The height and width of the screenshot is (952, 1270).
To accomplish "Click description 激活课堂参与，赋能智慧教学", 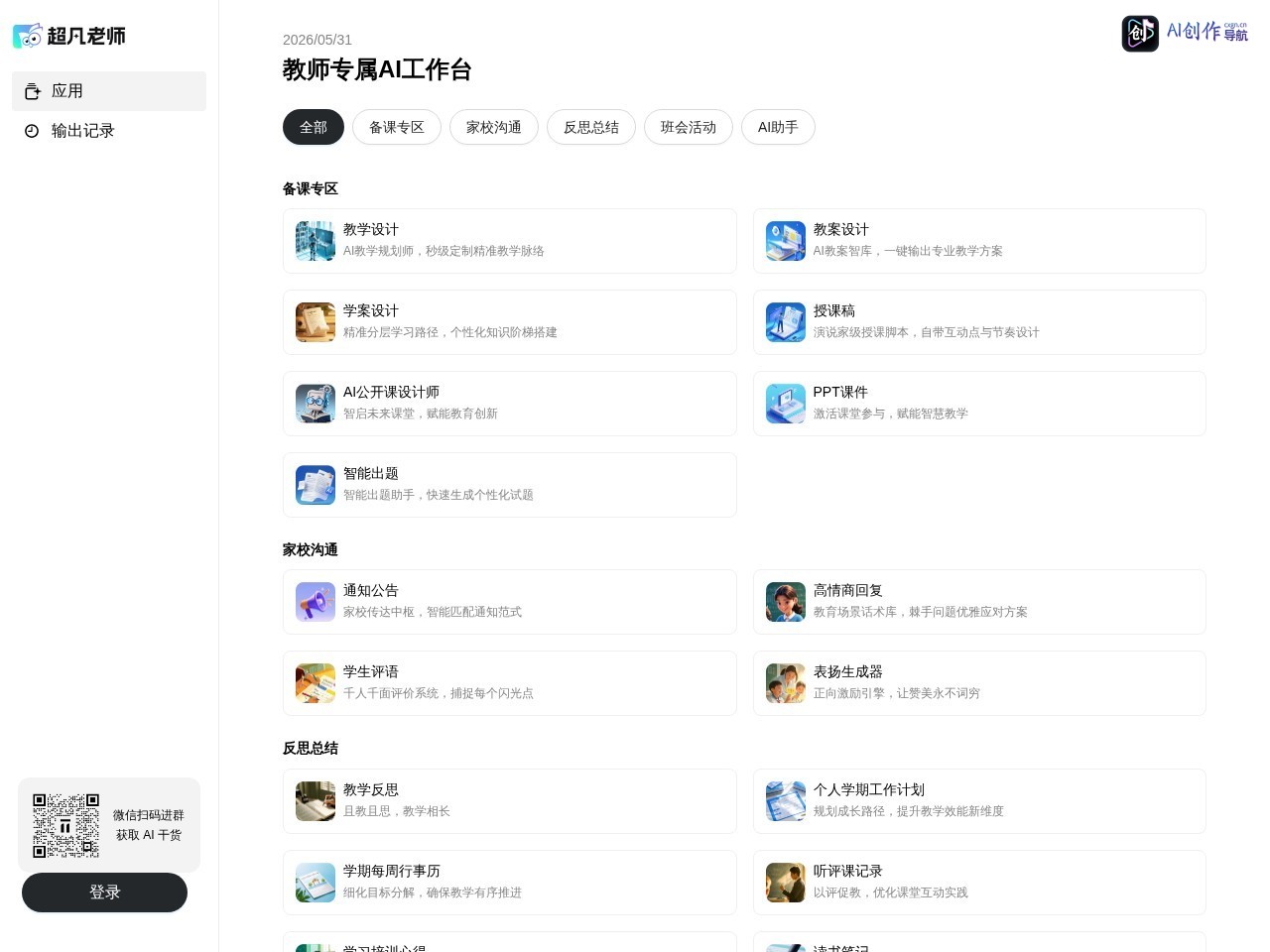I will (x=891, y=414).
